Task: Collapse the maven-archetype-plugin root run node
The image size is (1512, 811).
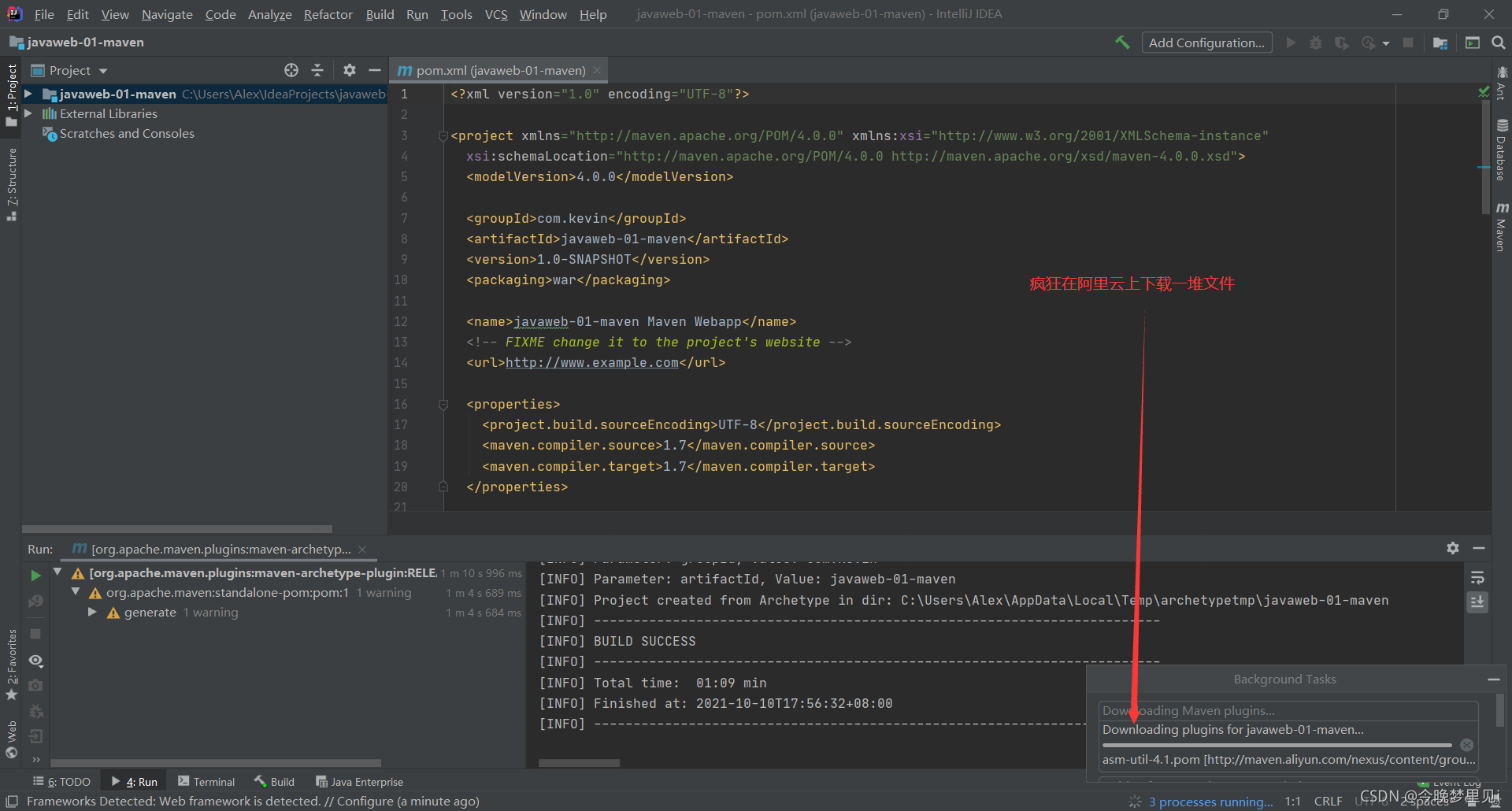Action: coord(57,572)
